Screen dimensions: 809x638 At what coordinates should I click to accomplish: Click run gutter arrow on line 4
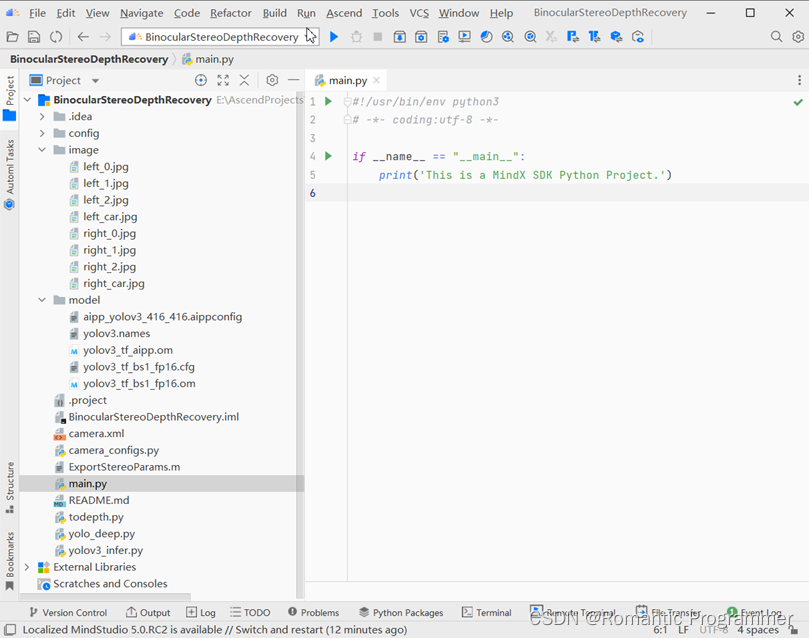(x=328, y=156)
